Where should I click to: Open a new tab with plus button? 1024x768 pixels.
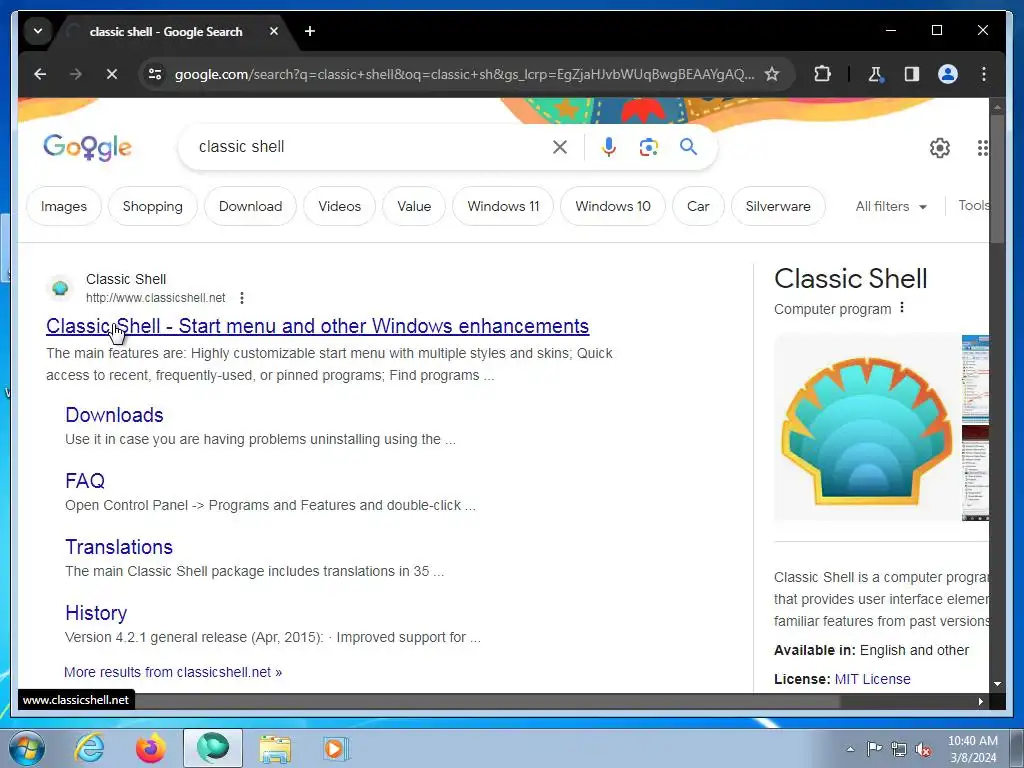[x=310, y=31]
